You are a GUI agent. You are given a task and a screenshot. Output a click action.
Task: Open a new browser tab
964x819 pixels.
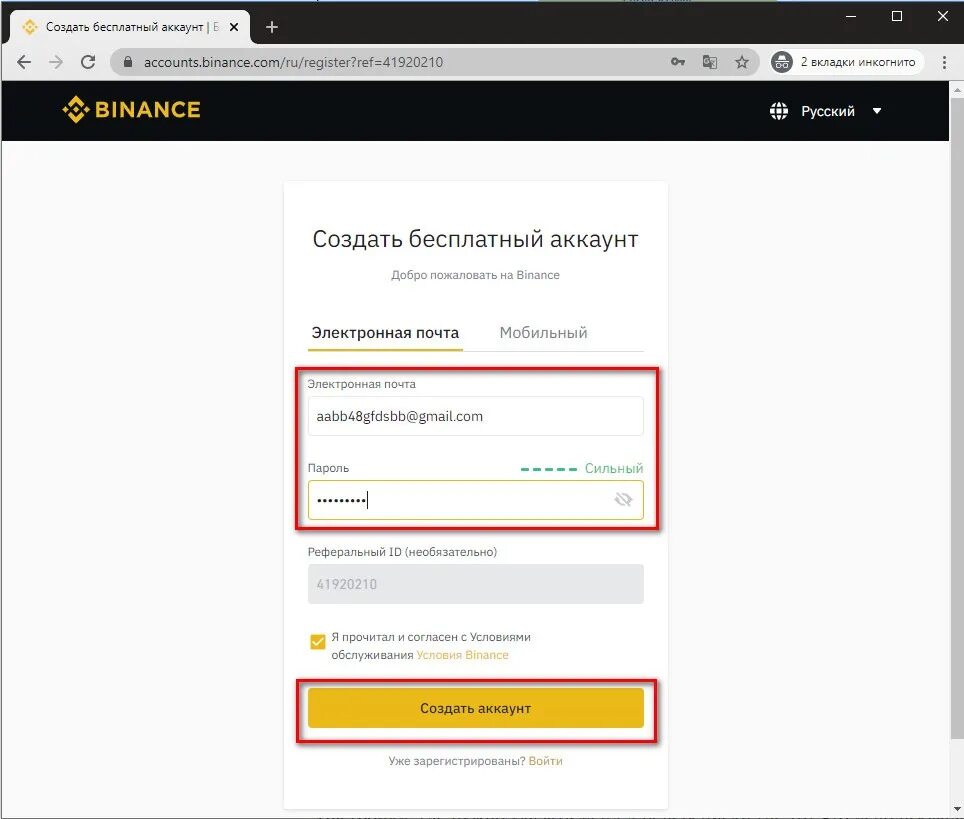point(272,27)
